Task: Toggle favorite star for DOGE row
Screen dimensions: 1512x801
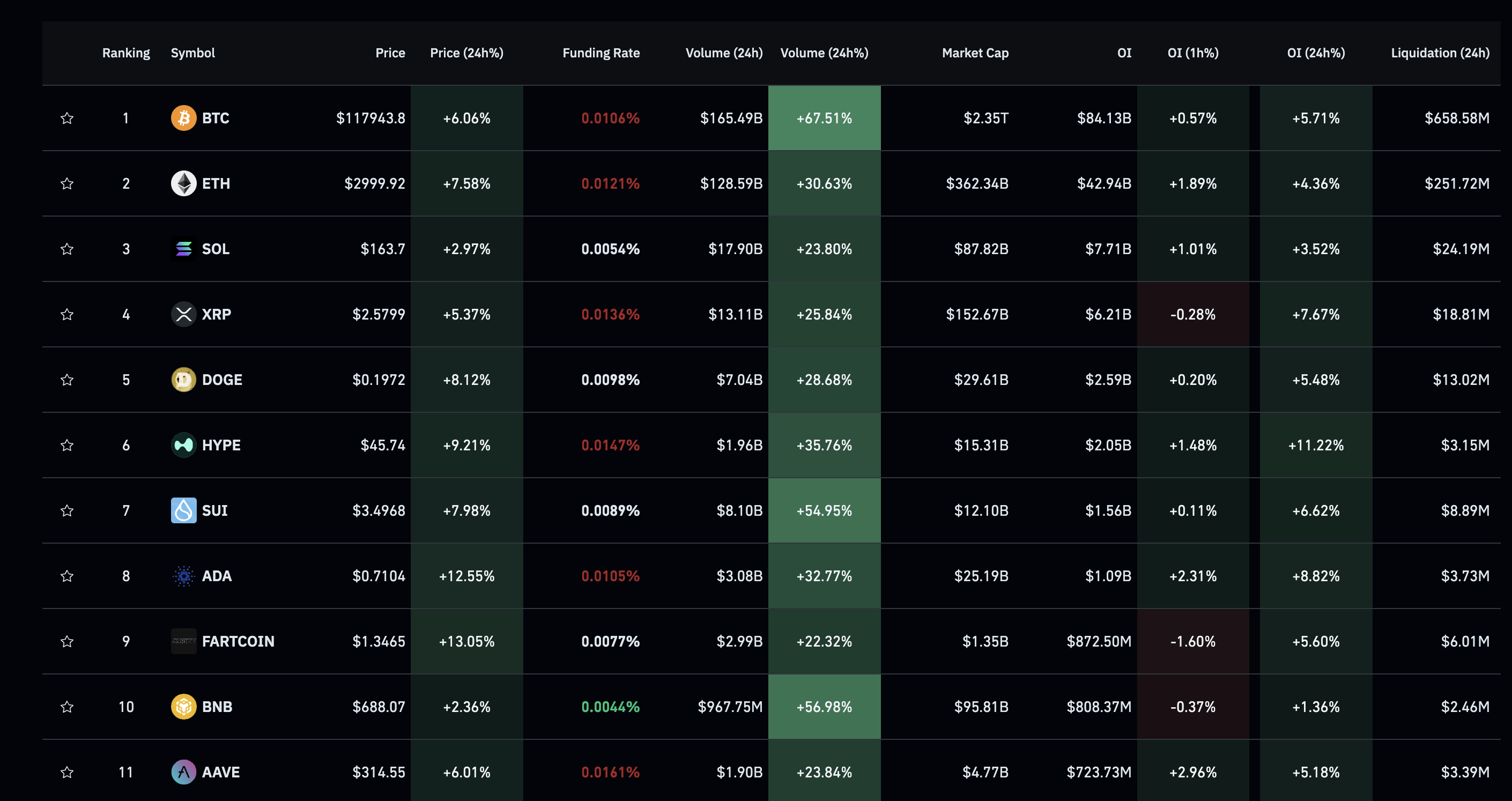Action: pyautogui.click(x=67, y=380)
